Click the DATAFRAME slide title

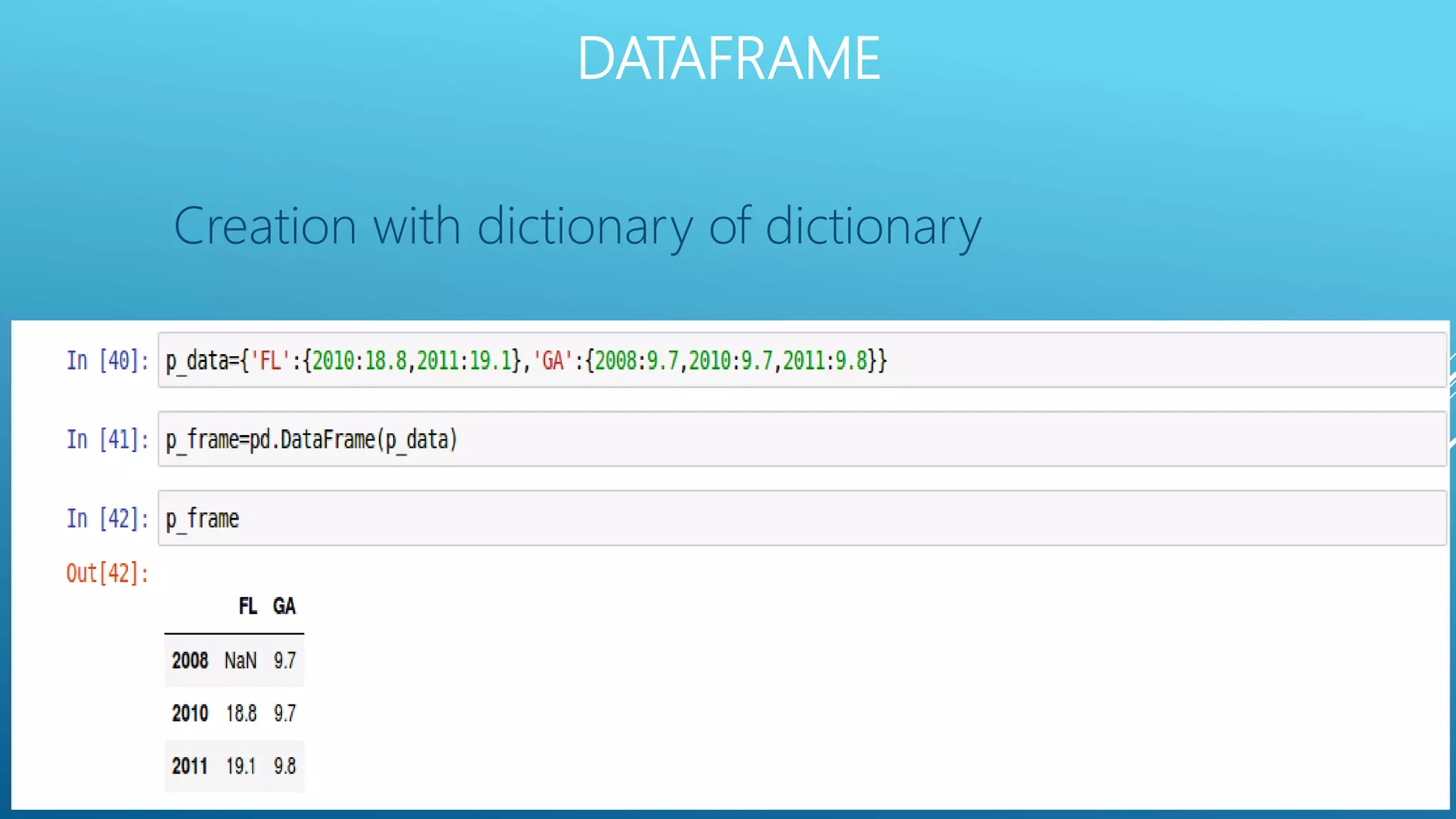(729, 58)
